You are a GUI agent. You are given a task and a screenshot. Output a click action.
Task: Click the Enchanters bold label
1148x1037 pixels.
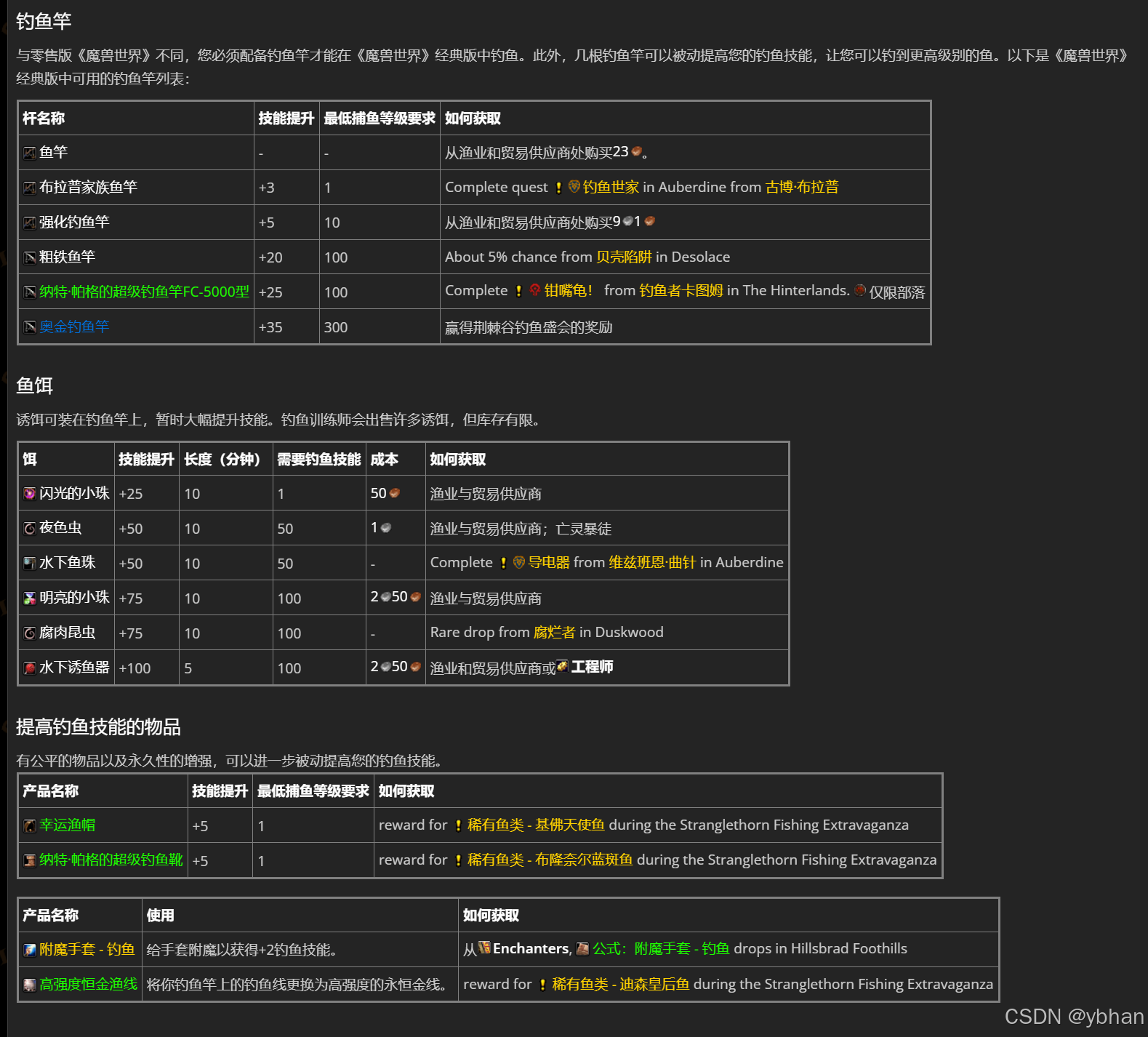coord(531,948)
